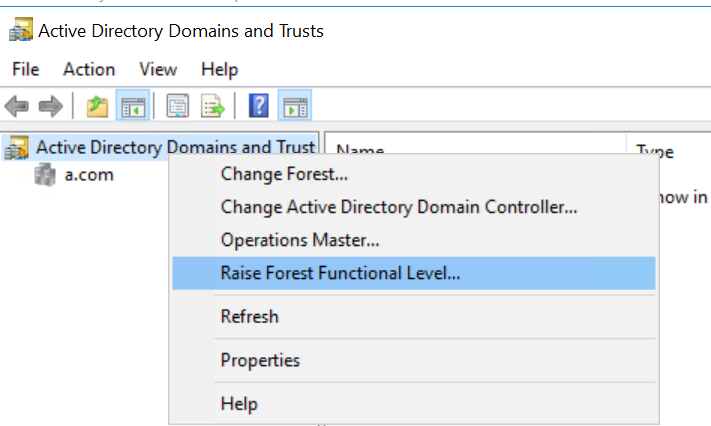This screenshot has height=426, width=711.
Task: Click the Forward arrow toolbar icon
Action: [50, 106]
